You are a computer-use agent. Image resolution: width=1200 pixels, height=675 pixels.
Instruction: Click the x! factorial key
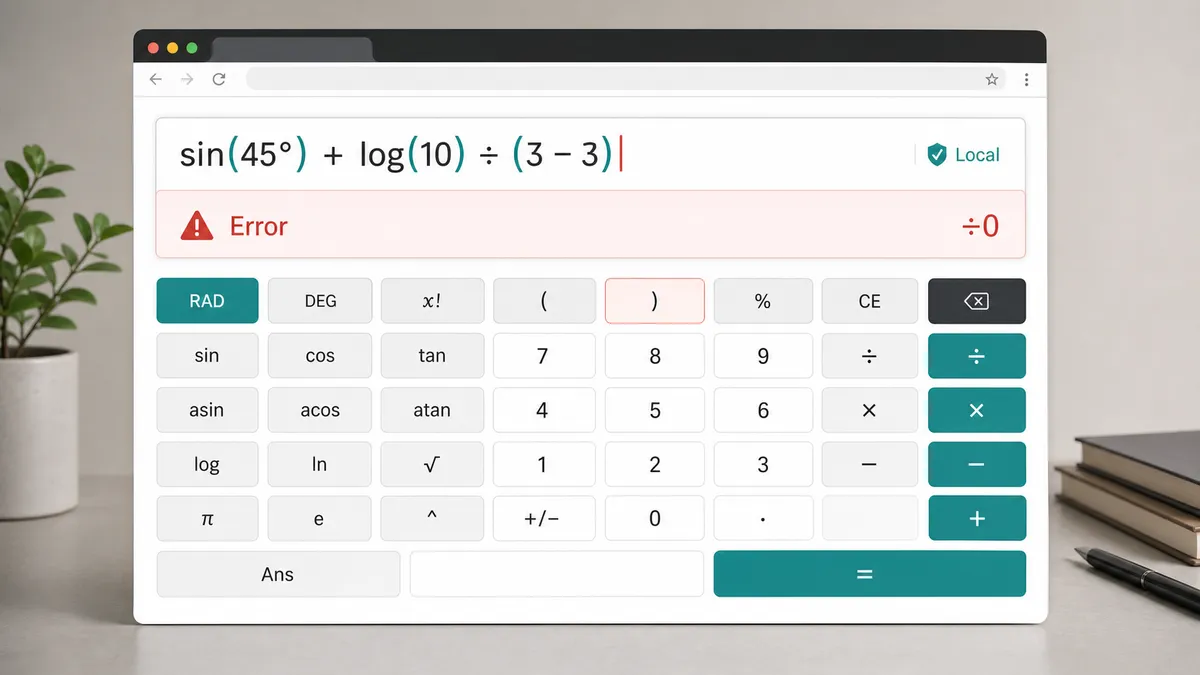point(432,301)
